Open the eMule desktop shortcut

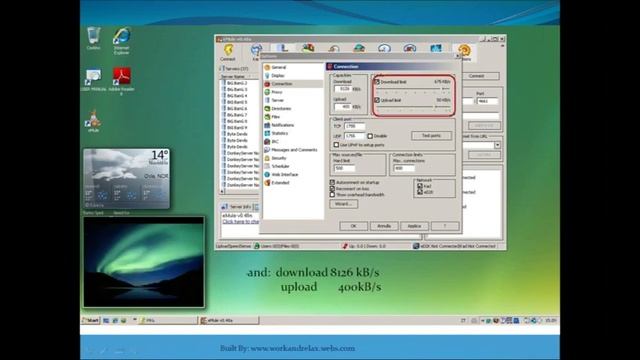coord(93,121)
